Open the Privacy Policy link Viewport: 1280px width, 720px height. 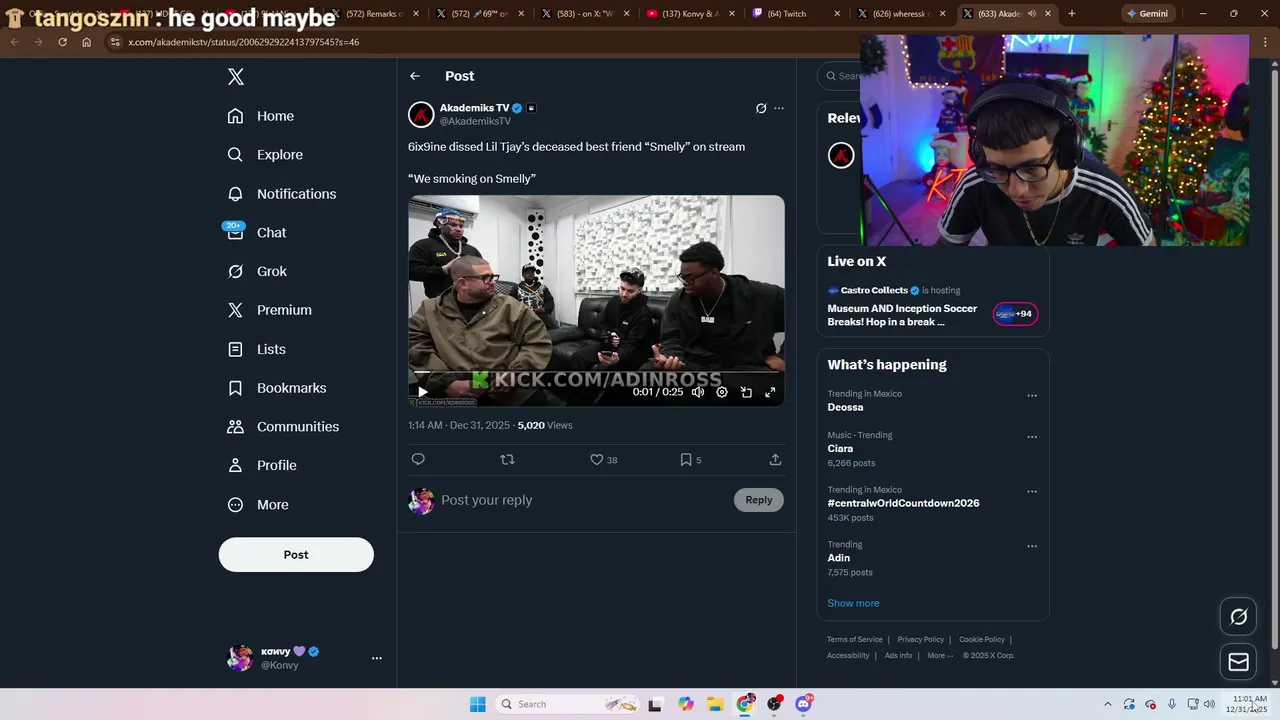921,640
